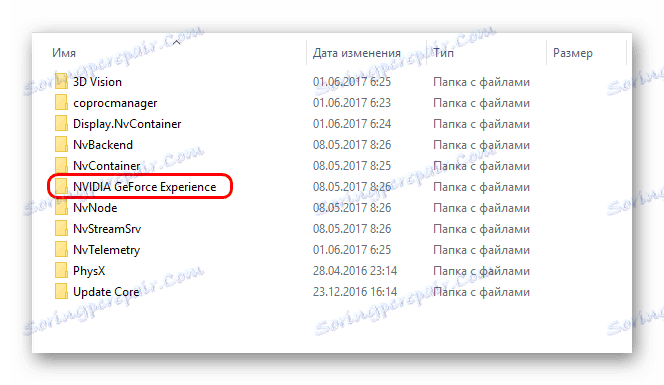This screenshot has height=385, width=664.
Task: Click date 01.06.2017 6:23 of coprocmanager
Action: pyautogui.click(x=352, y=103)
